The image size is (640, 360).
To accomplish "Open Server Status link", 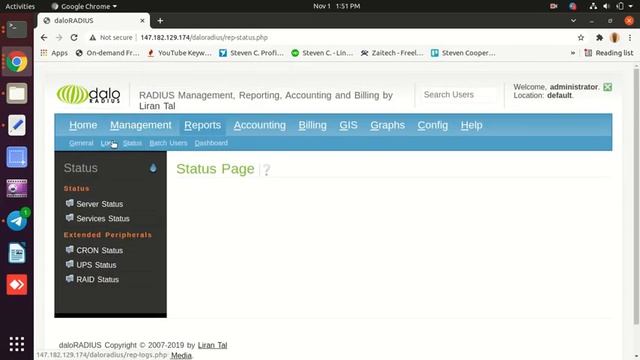I will 100,204.
